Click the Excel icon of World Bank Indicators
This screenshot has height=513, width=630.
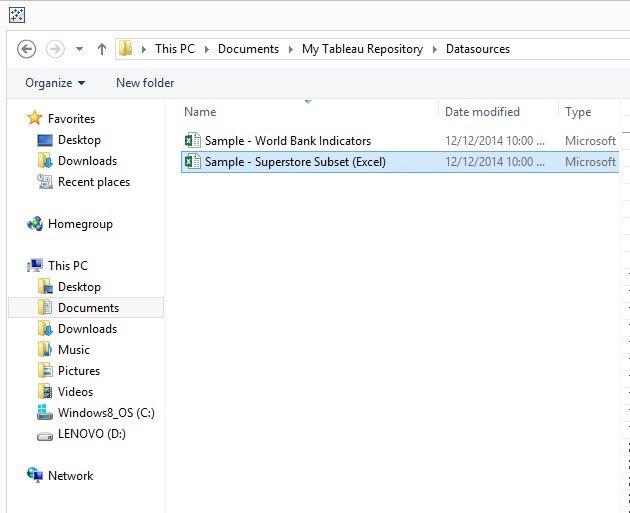pos(192,141)
